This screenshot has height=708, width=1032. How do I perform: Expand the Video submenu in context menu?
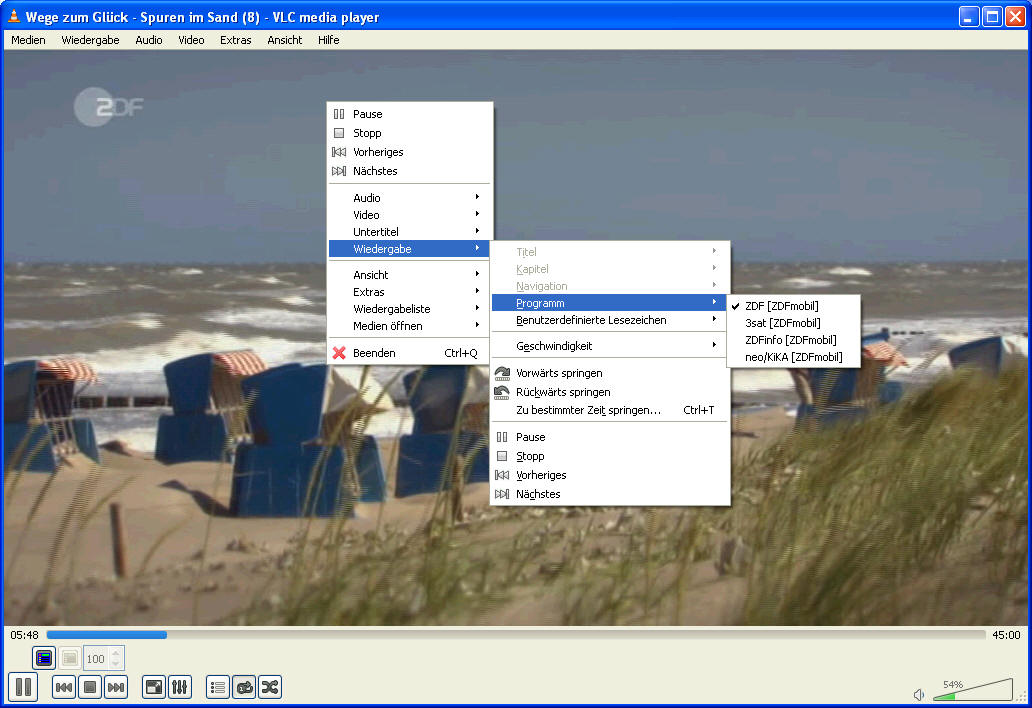click(x=409, y=215)
